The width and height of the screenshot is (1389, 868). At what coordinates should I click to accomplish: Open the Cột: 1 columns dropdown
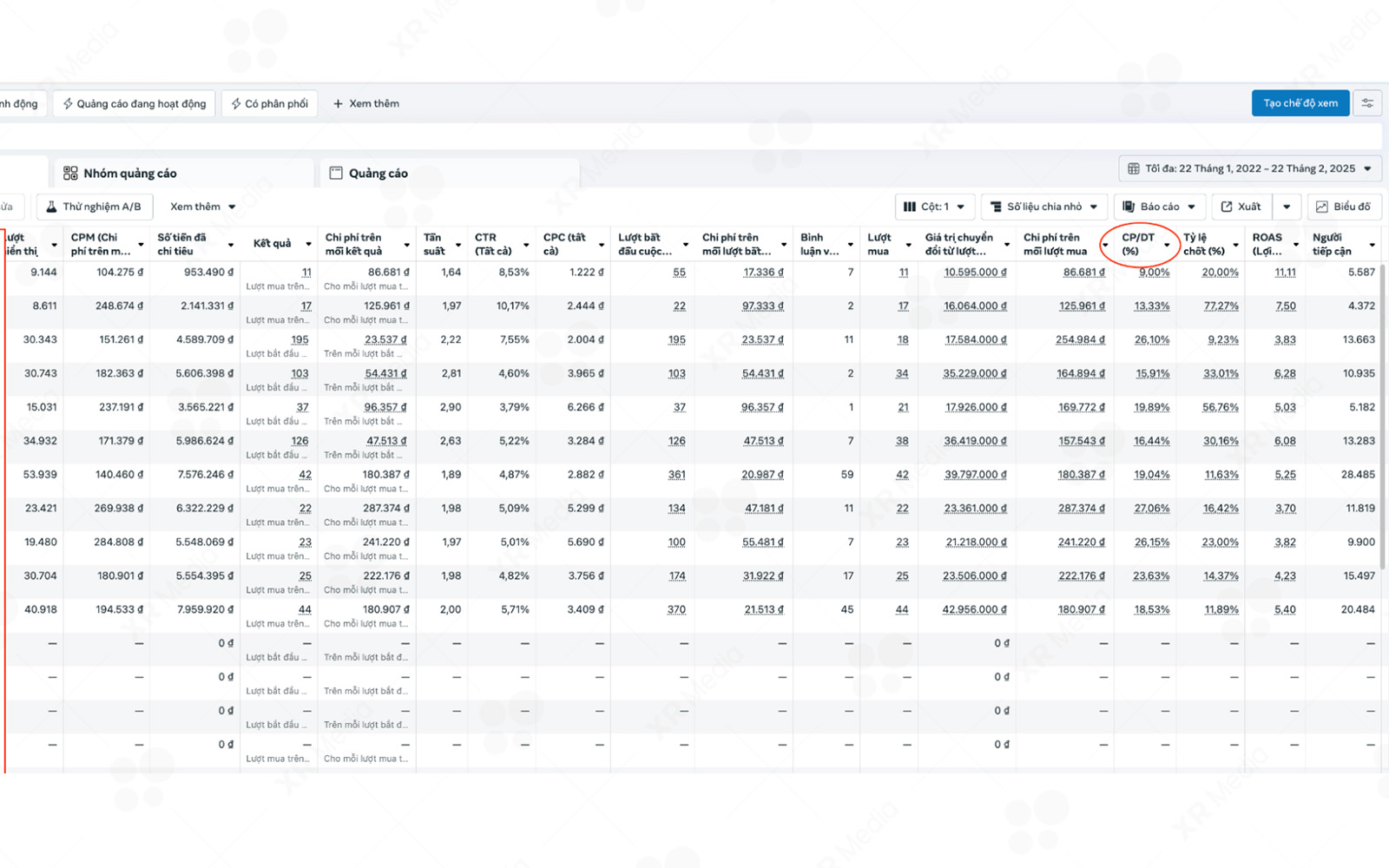point(935,207)
